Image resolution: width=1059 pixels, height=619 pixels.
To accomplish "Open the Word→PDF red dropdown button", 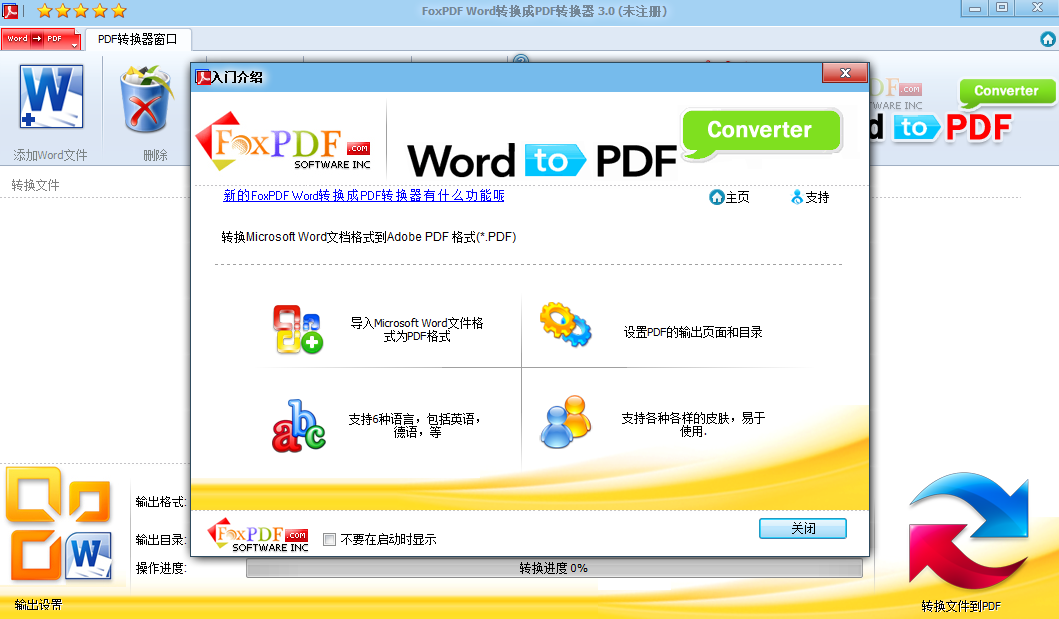I will pos(41,39).
